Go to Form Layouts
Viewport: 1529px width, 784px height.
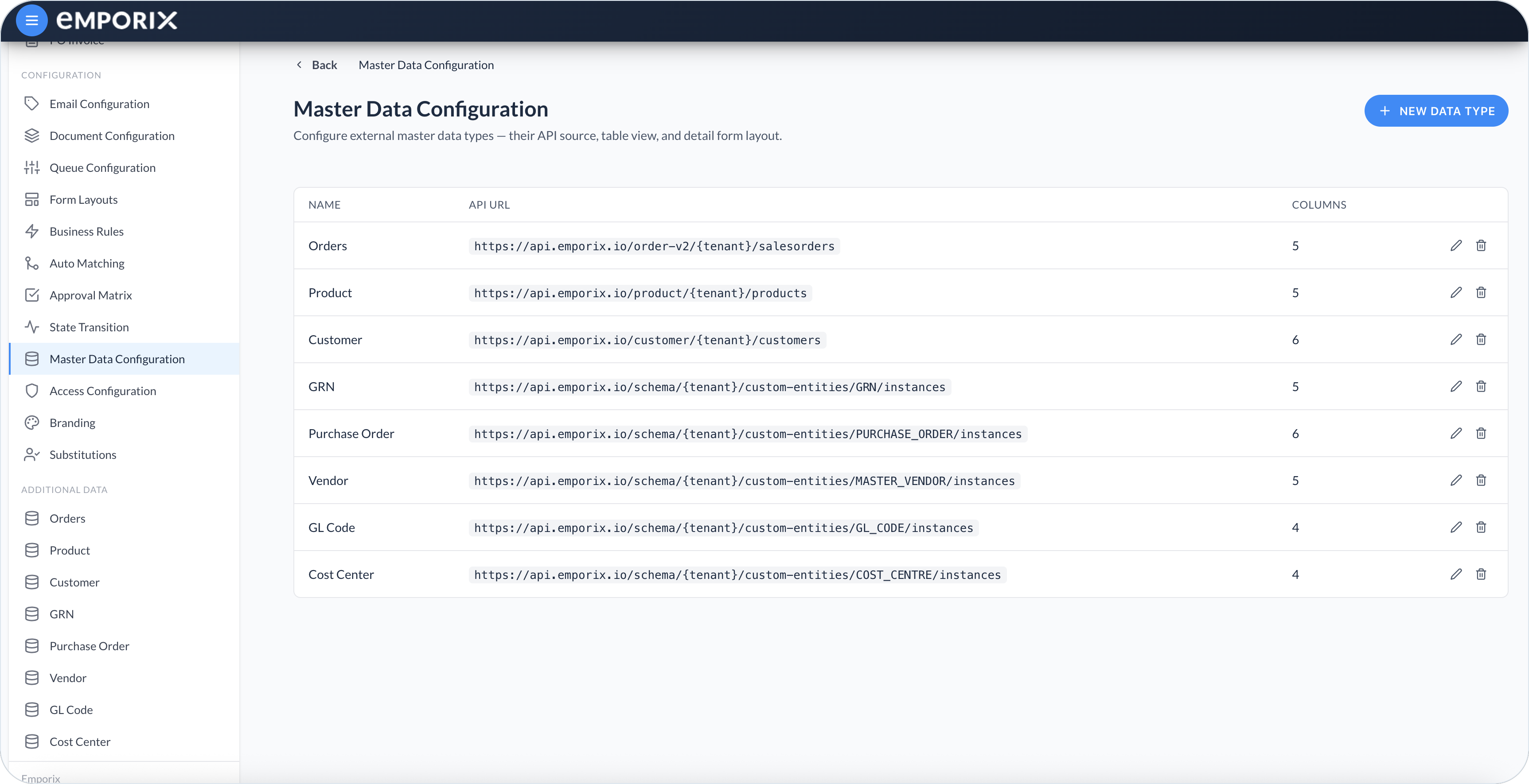(x=124, y=200)
